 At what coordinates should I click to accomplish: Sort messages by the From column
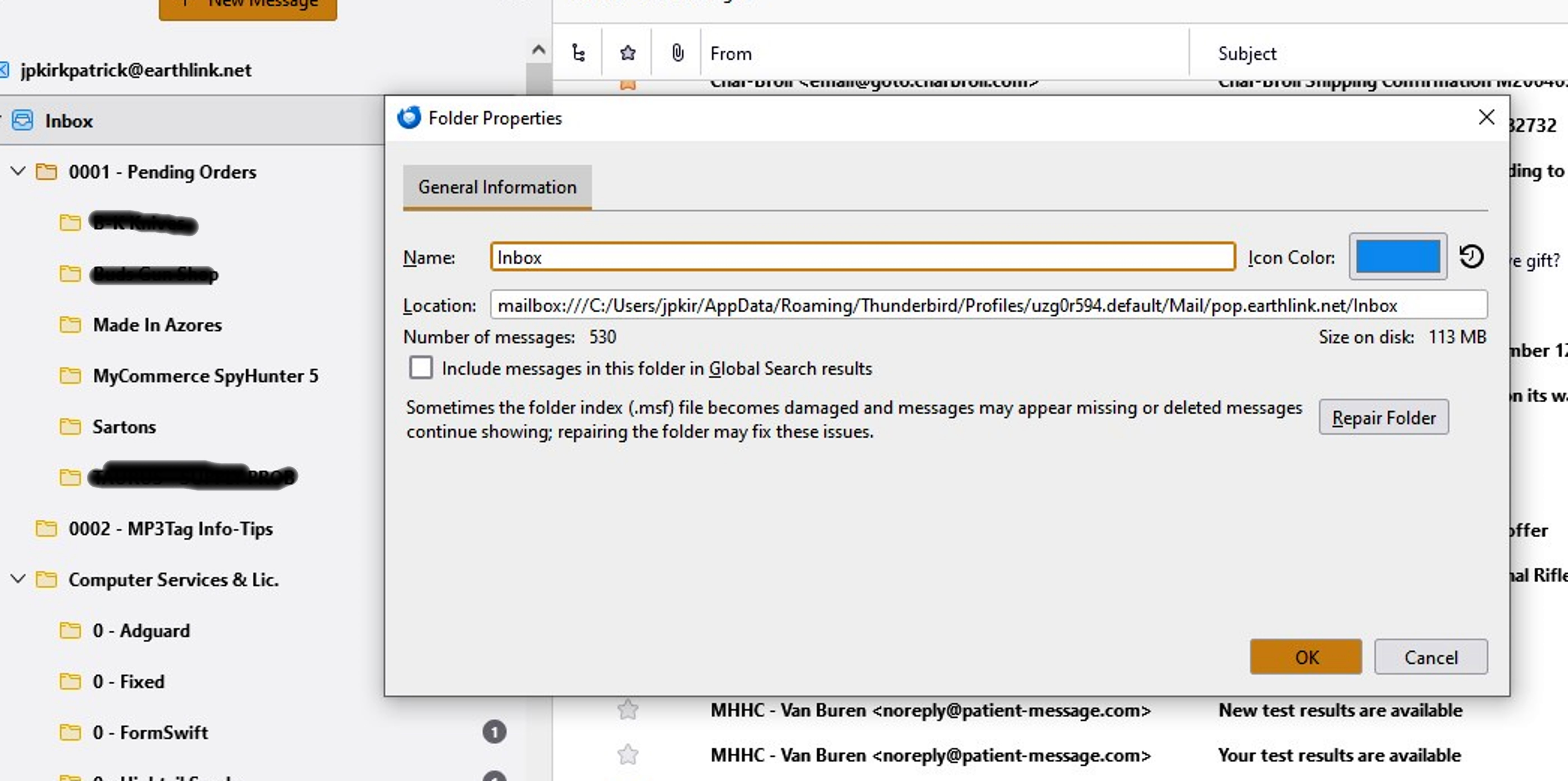730,54
